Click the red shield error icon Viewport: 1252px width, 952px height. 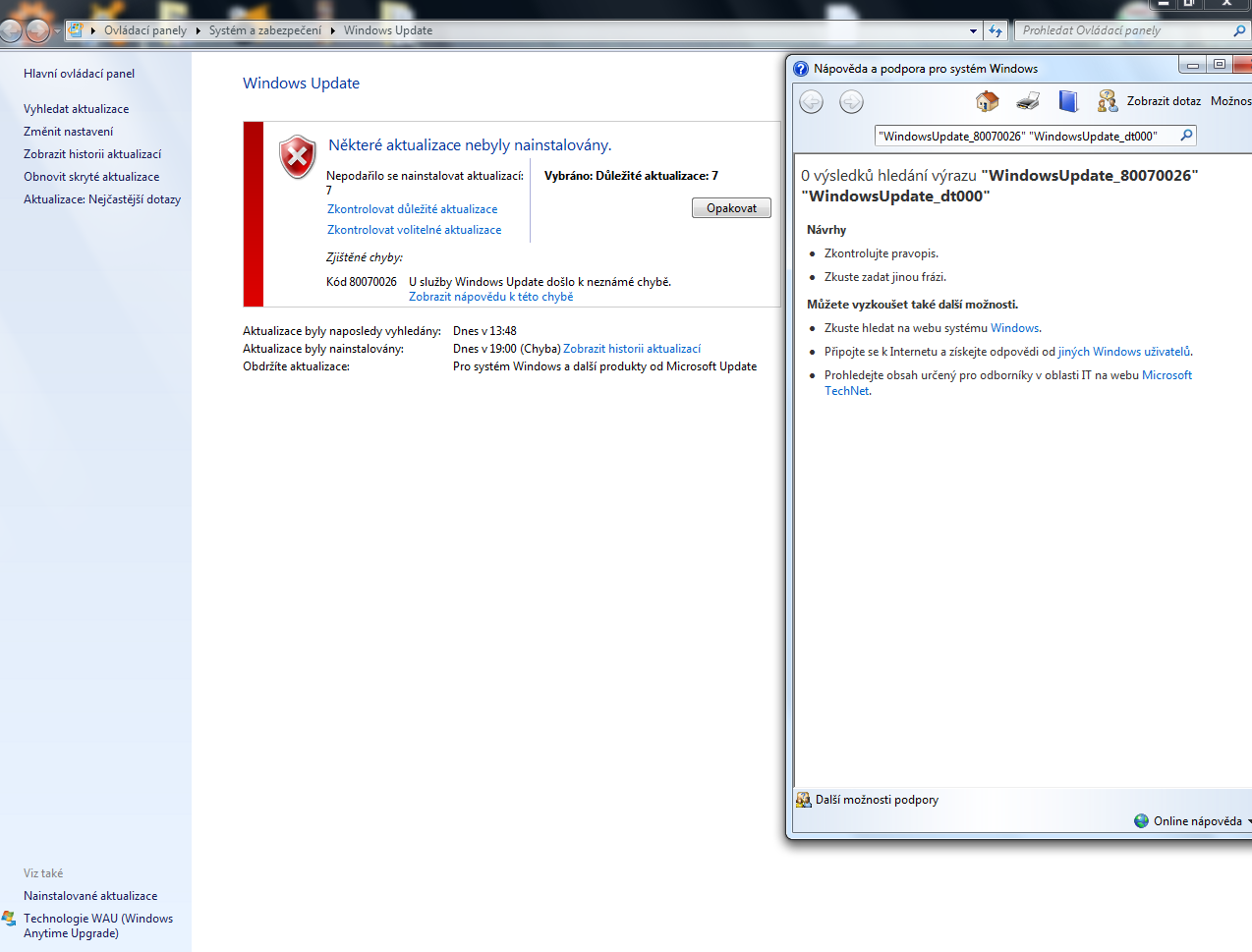[x=297, y=157]
